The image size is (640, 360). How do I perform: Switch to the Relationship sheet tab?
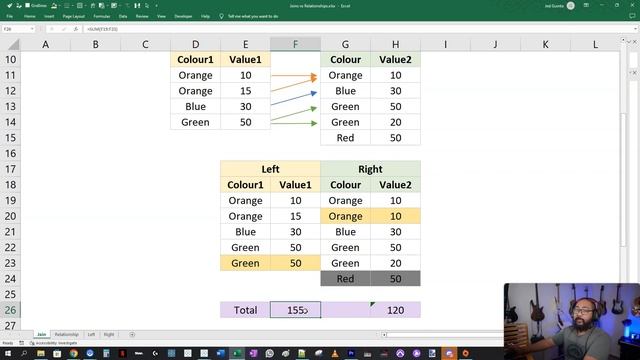tap(67, 334)
